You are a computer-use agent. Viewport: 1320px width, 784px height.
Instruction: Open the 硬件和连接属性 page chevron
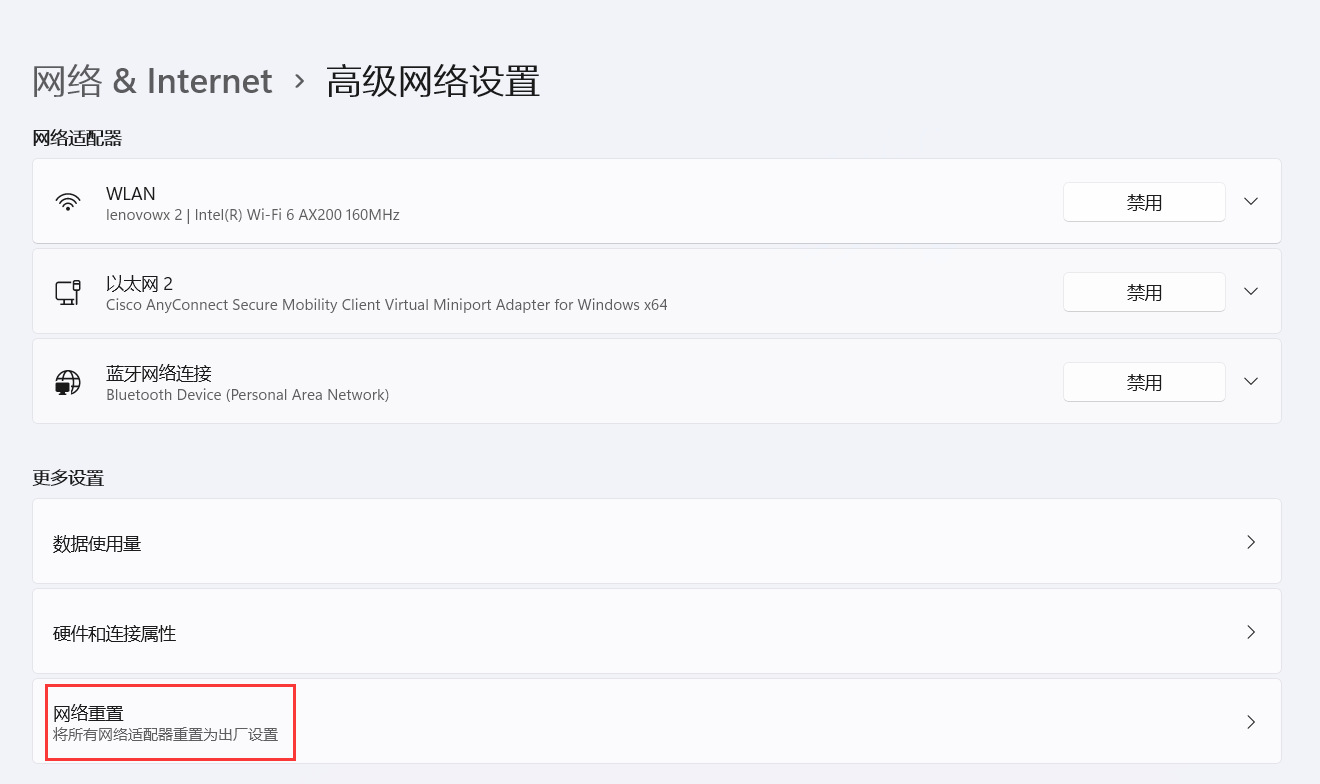click(x=1251, y=632)
